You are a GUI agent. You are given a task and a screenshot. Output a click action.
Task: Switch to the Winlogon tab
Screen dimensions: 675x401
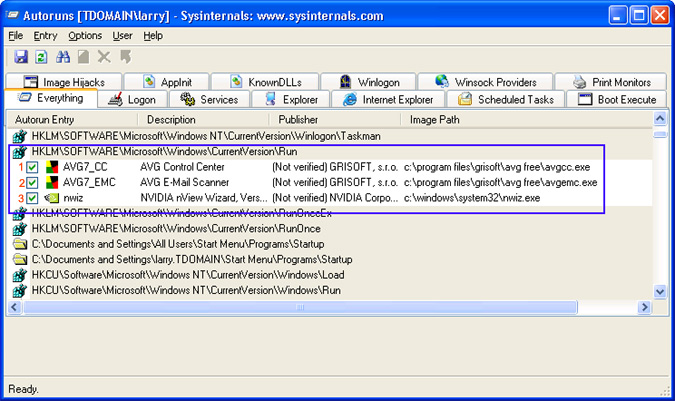[x=368, y=81]
